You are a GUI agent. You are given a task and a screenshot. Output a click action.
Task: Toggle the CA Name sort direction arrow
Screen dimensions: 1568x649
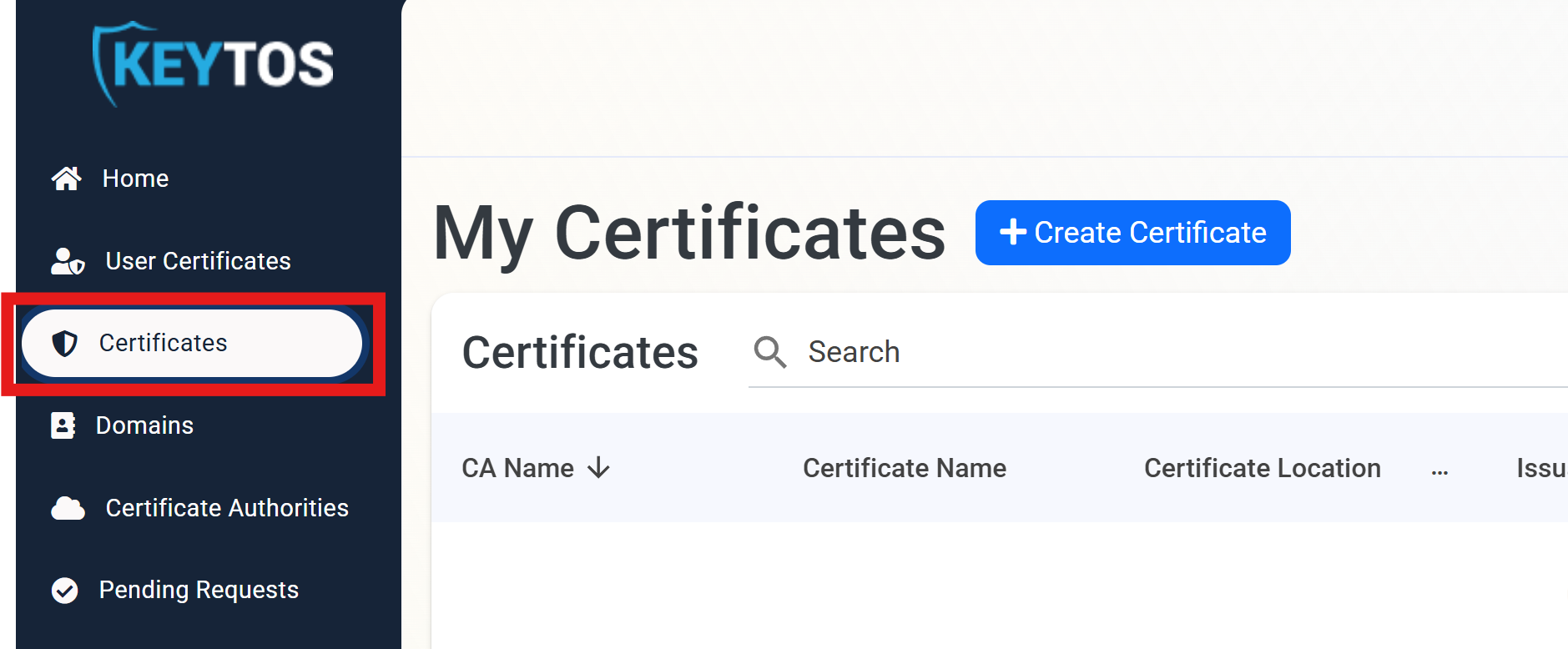599,469
